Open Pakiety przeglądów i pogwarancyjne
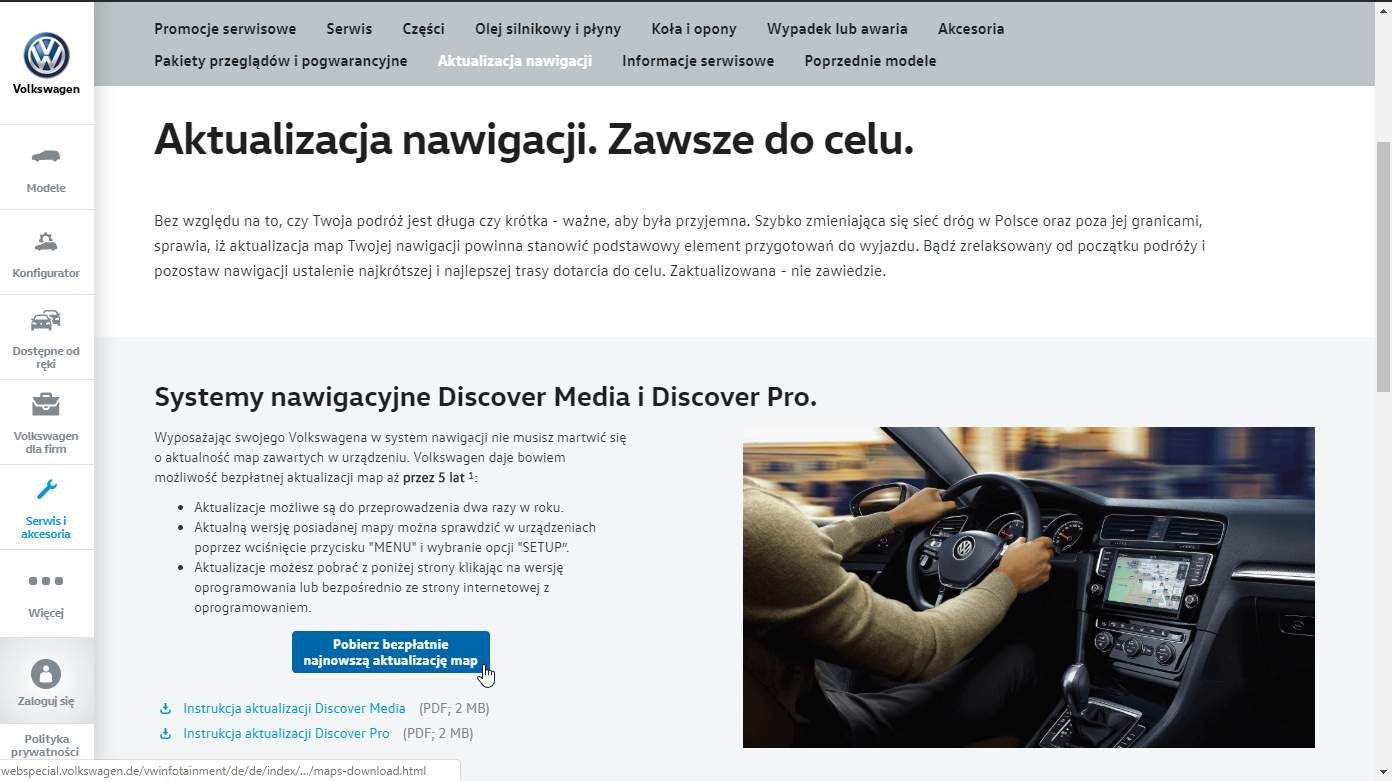The width and height of the screenshot is (1392, 781). 281,61
